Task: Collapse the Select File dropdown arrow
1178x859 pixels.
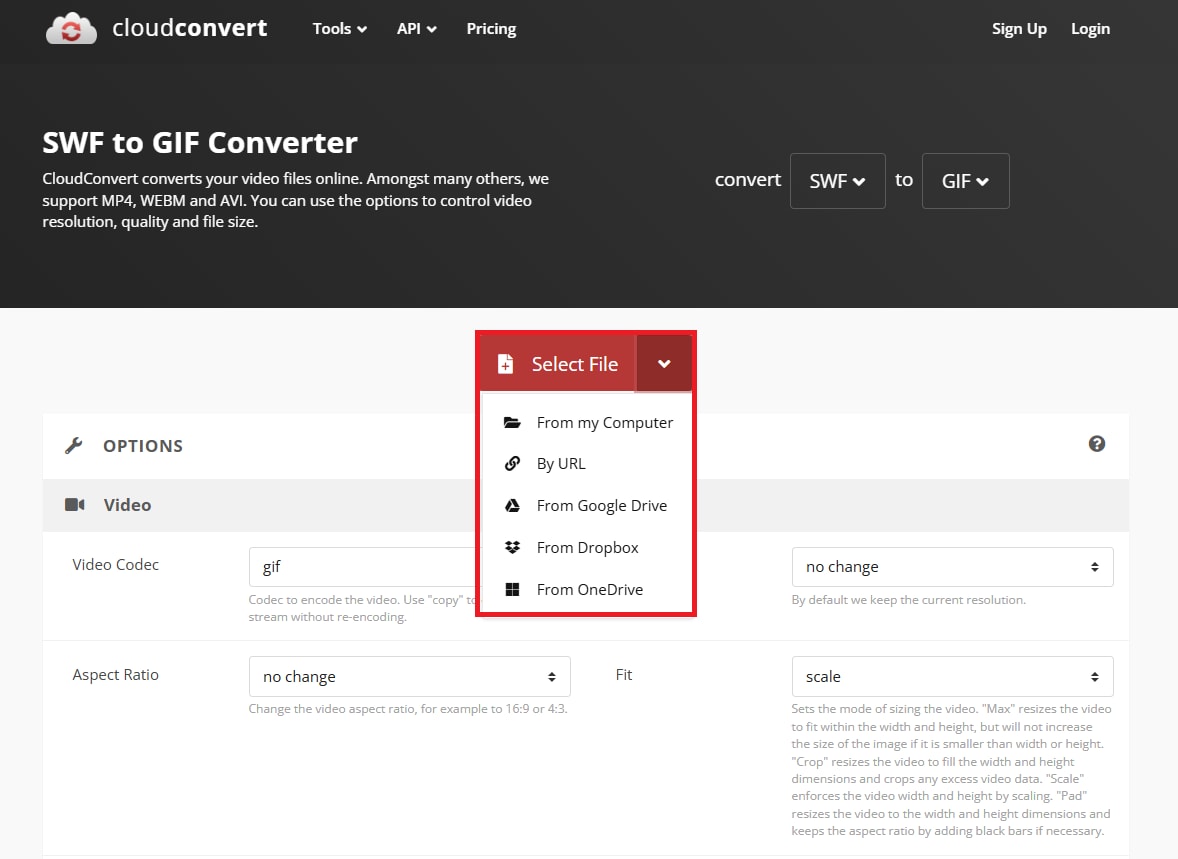Action: [664, 364]
